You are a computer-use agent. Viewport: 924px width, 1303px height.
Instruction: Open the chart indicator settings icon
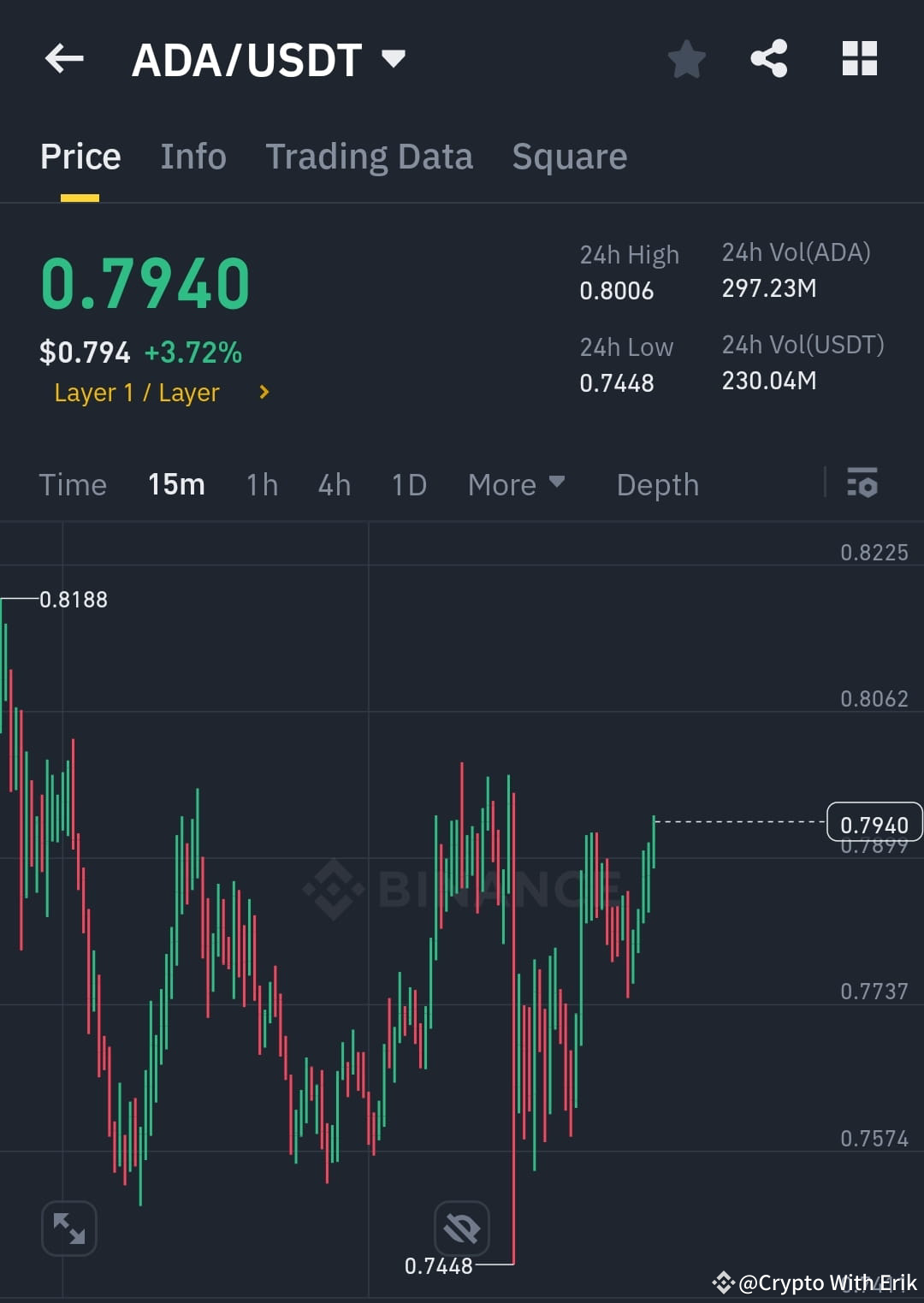click(862, 484)
